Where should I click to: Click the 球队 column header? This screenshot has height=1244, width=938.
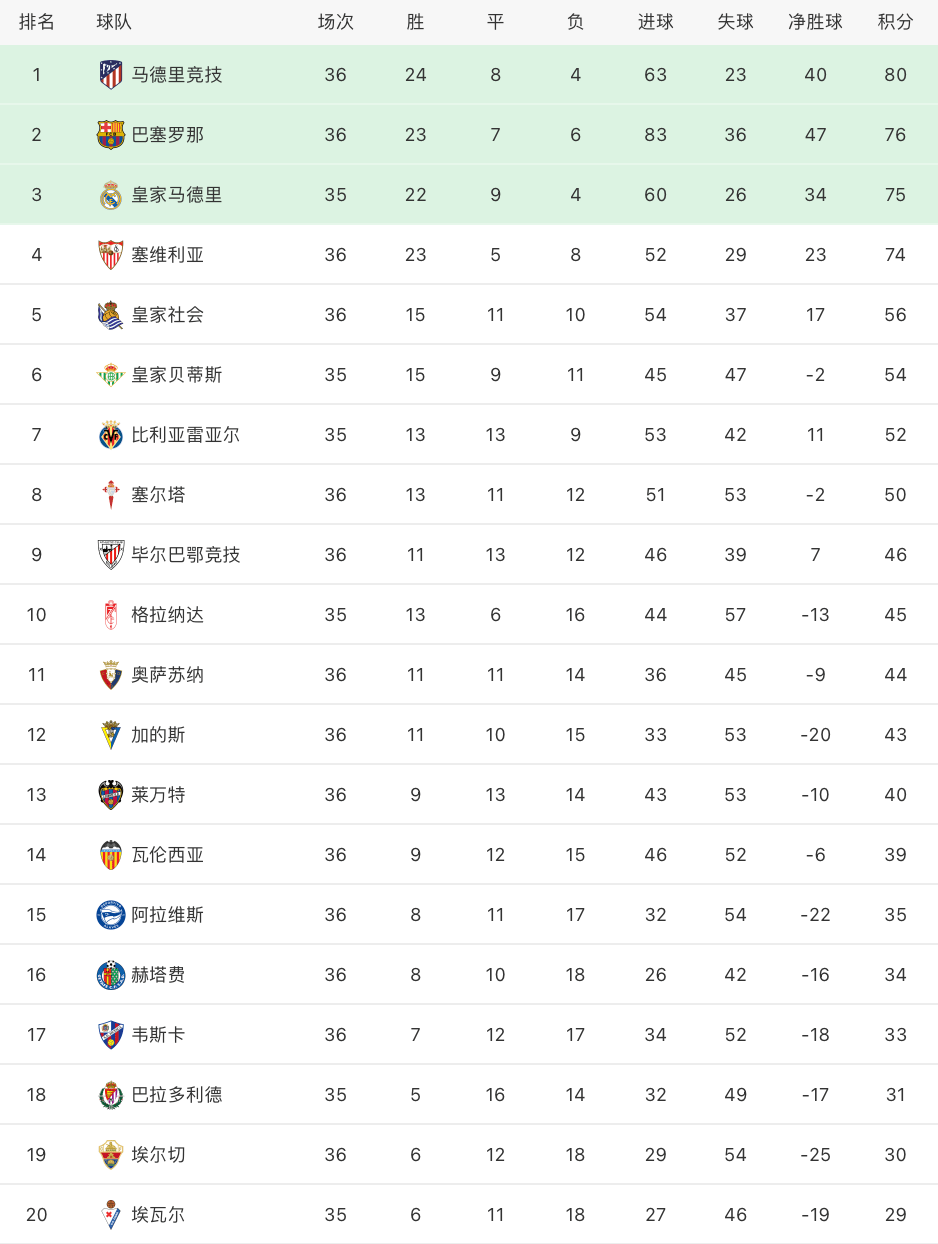point(114,22)
